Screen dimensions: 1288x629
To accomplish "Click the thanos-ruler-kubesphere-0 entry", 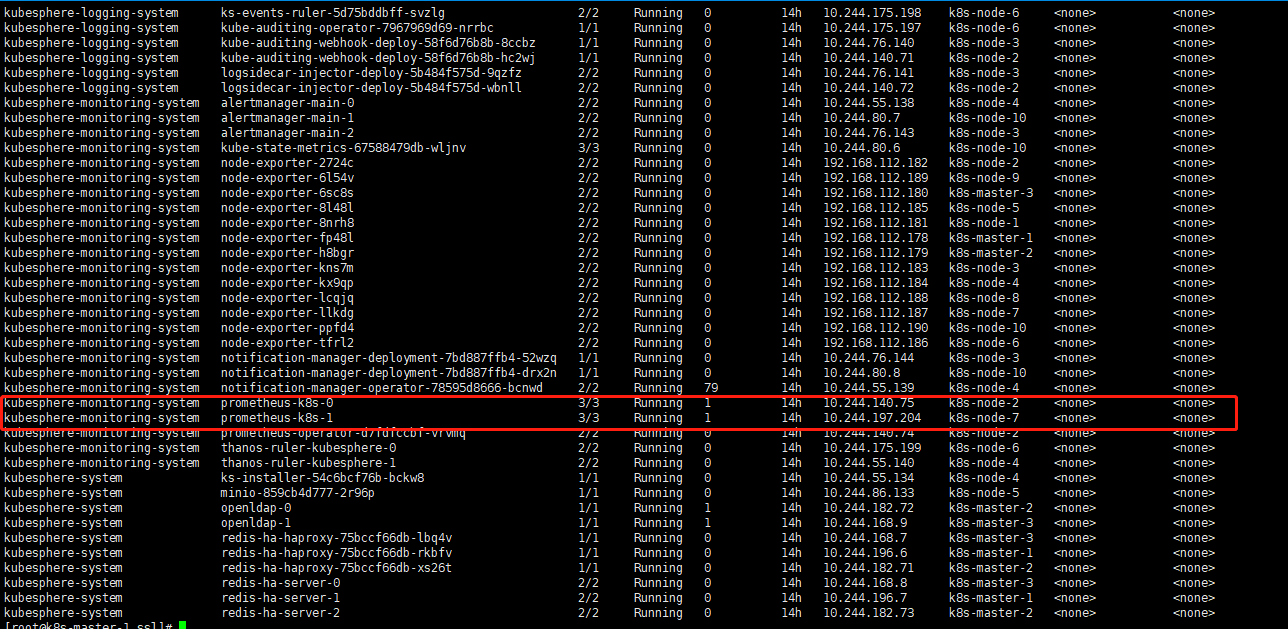I will (313, 447).
